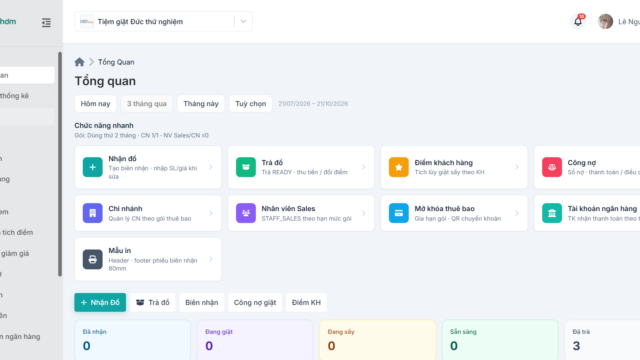Click the home icon in the breadcrumb
Image resolution: width=640 pixels, height=360 pixels.
click(79, 62)
